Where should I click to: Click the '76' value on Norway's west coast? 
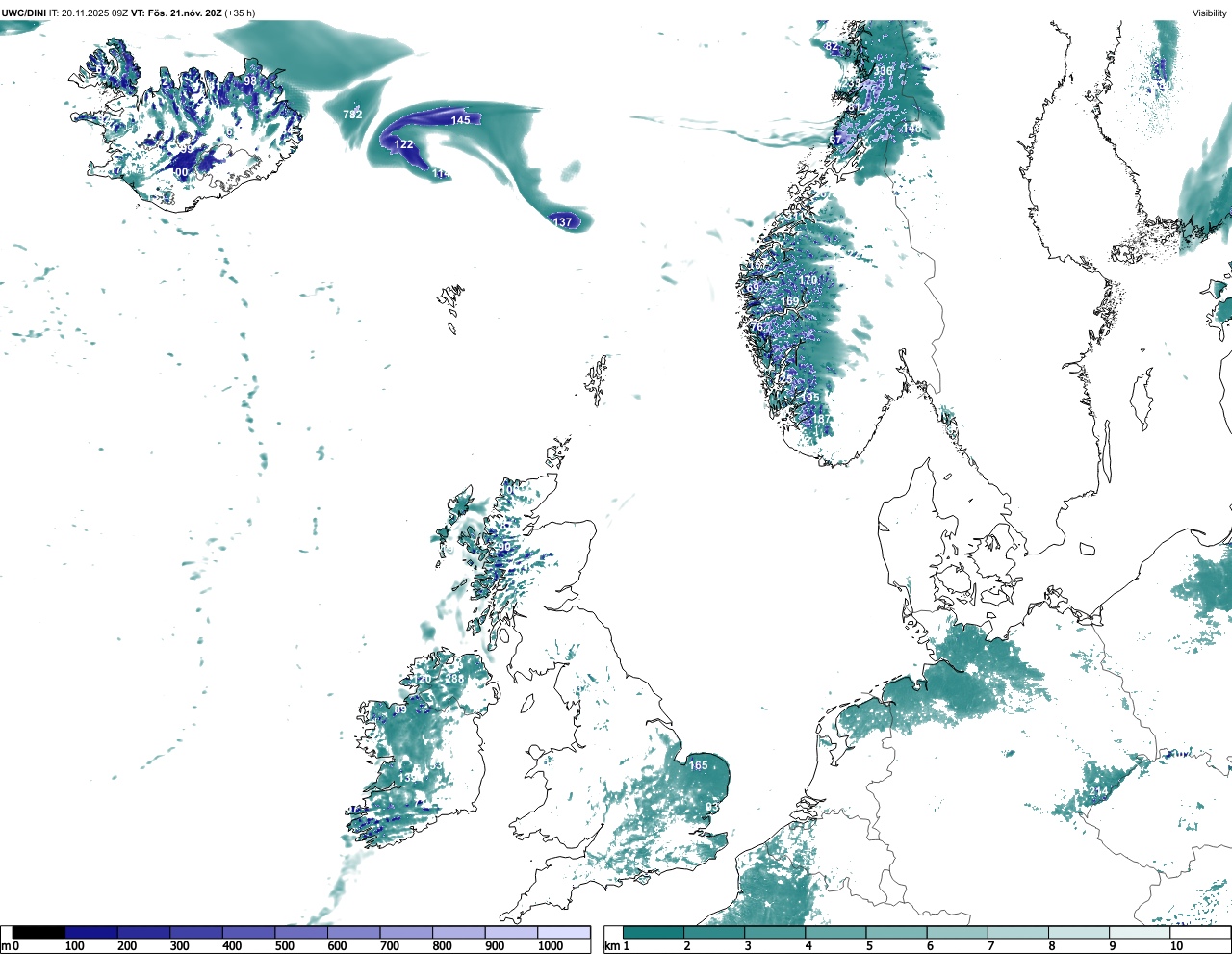(x=757, y=328)
